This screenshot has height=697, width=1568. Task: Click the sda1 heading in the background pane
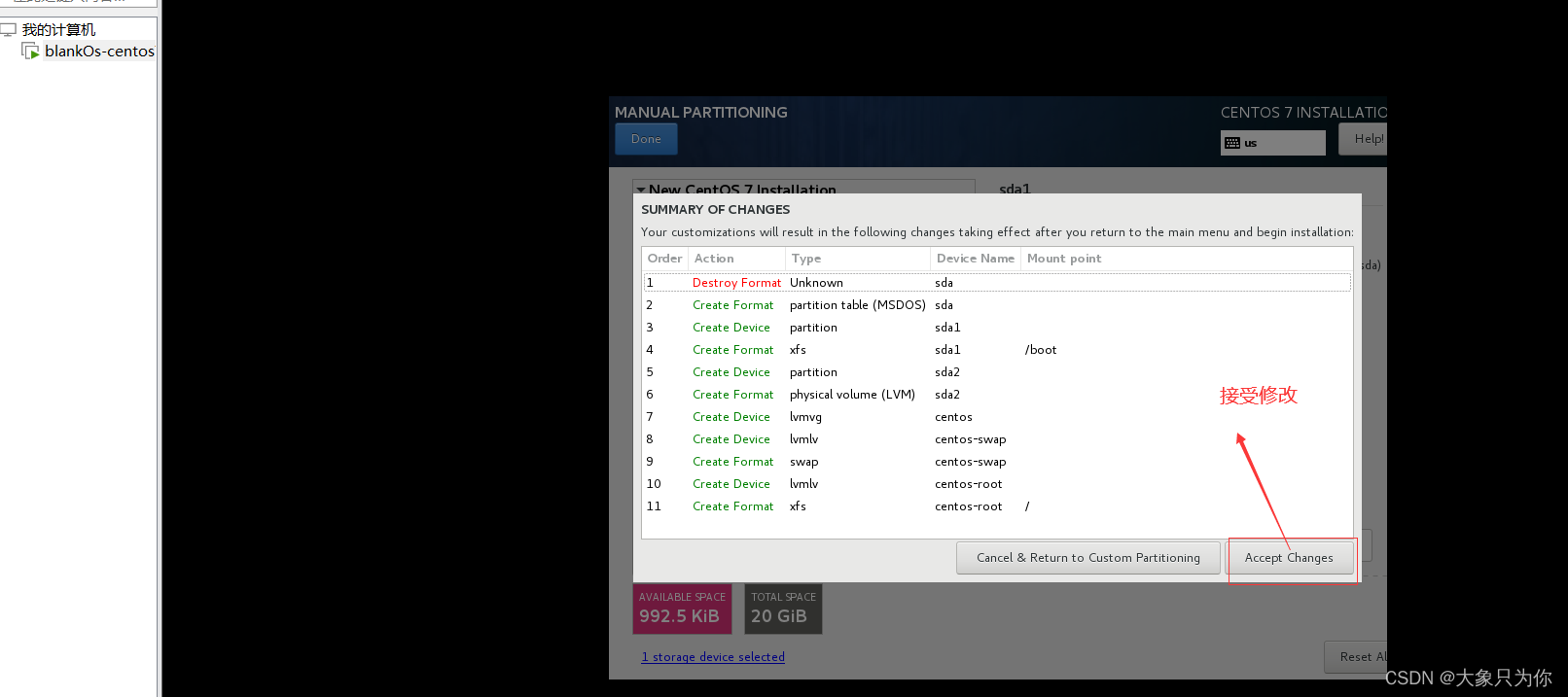tap(1015, 188)
